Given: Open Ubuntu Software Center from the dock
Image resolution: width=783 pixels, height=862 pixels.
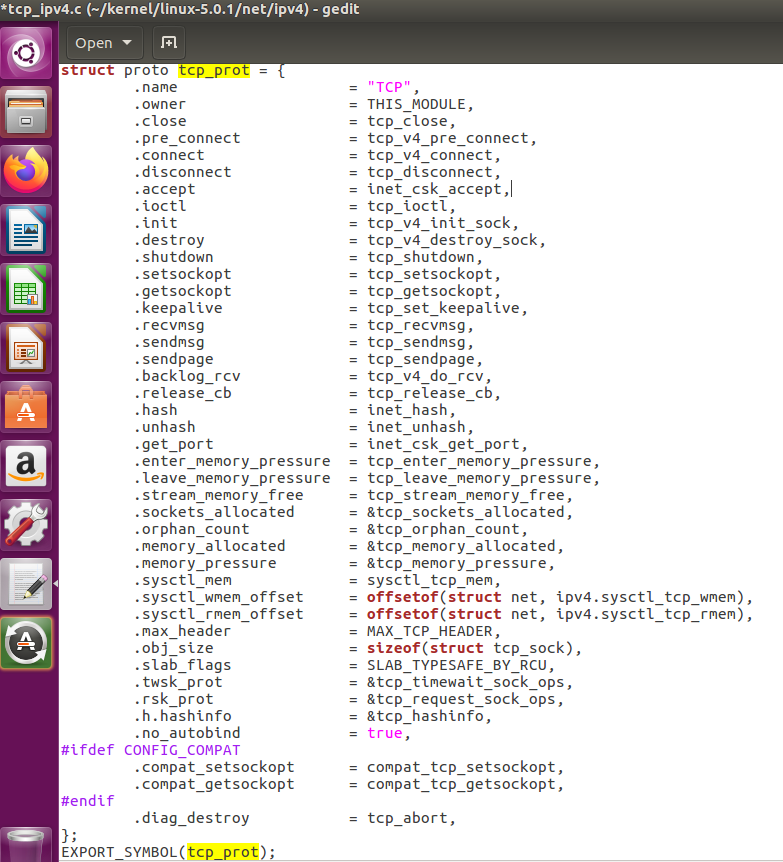Looking at the screenshot, I should coord(26,407).
